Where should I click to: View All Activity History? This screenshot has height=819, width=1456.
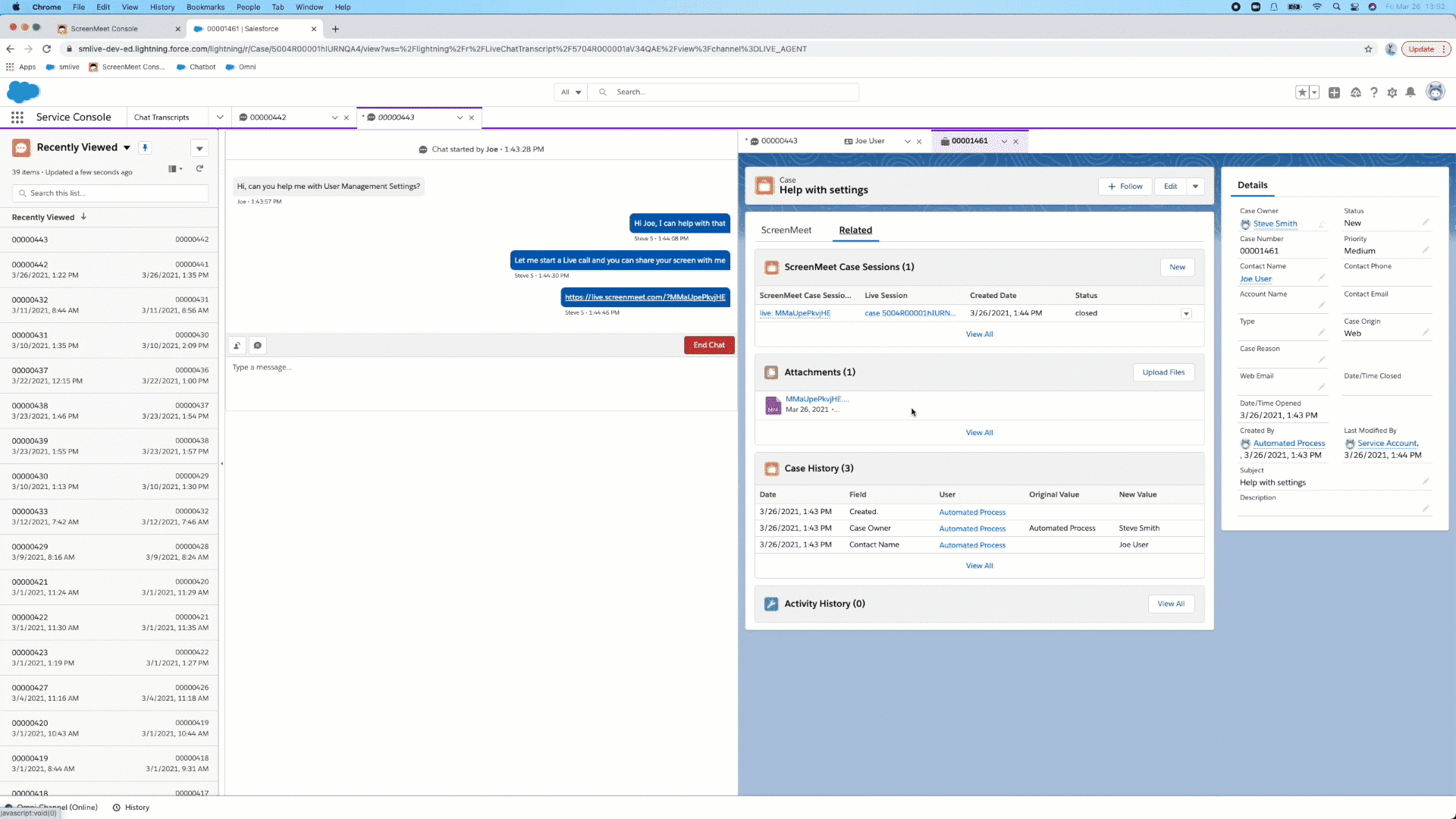[1171, 604]
